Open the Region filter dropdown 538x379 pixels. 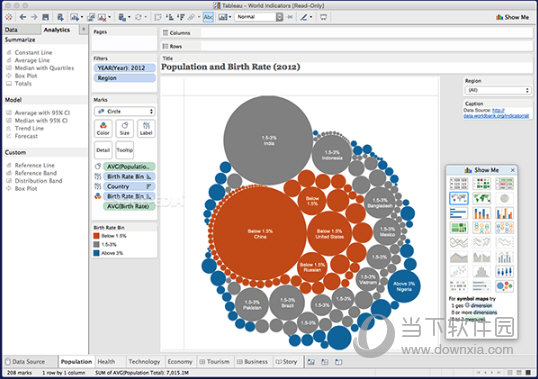(498, 90)
